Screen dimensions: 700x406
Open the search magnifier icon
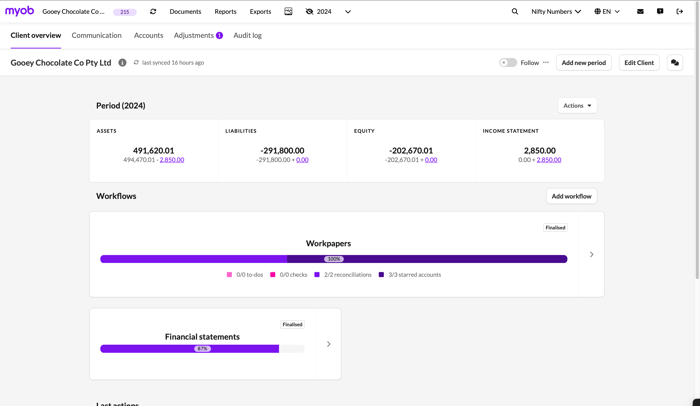click(515, 12)
